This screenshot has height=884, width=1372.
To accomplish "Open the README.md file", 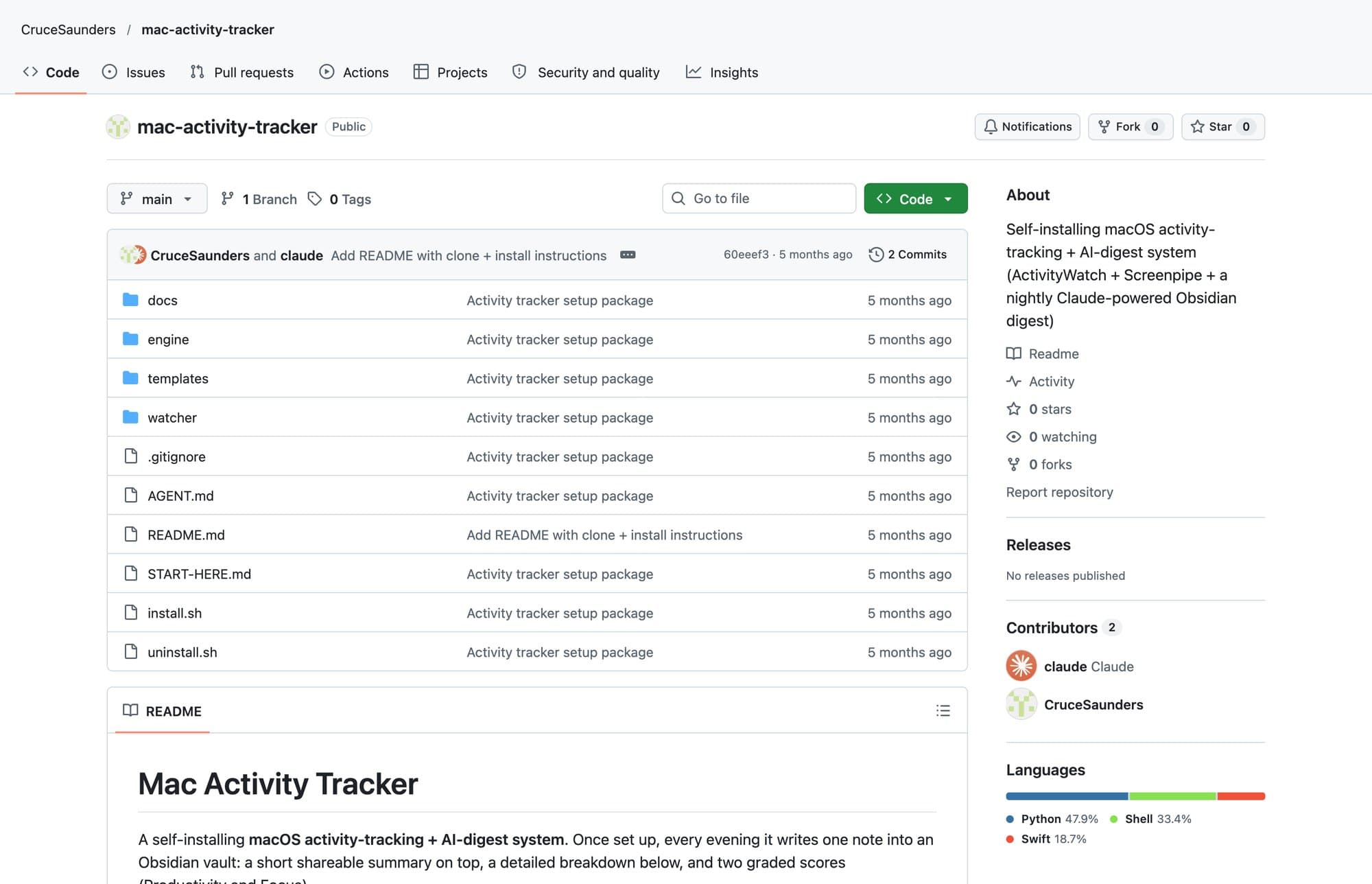I will 186,535.
